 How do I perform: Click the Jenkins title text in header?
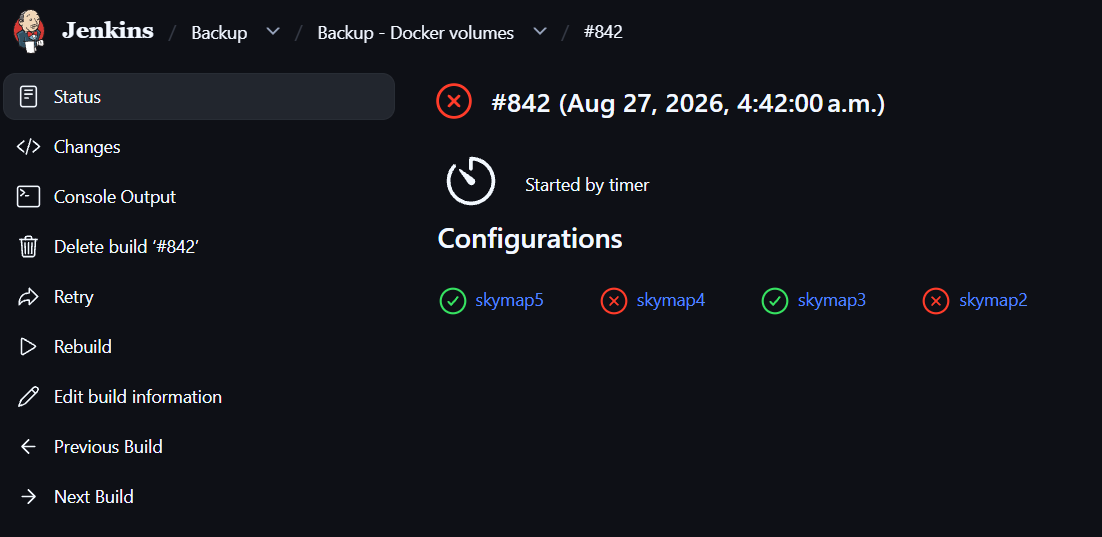tap(108, 31)
